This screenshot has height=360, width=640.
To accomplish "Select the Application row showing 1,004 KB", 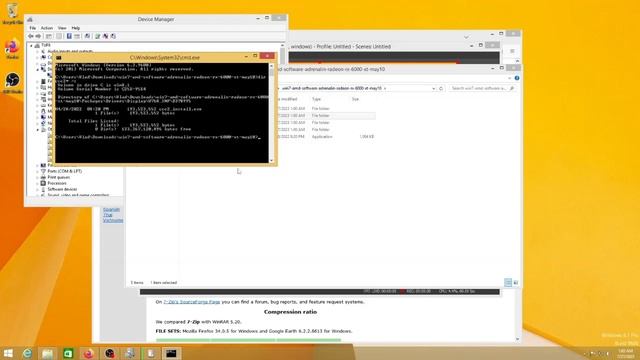I will click(327, 137).
